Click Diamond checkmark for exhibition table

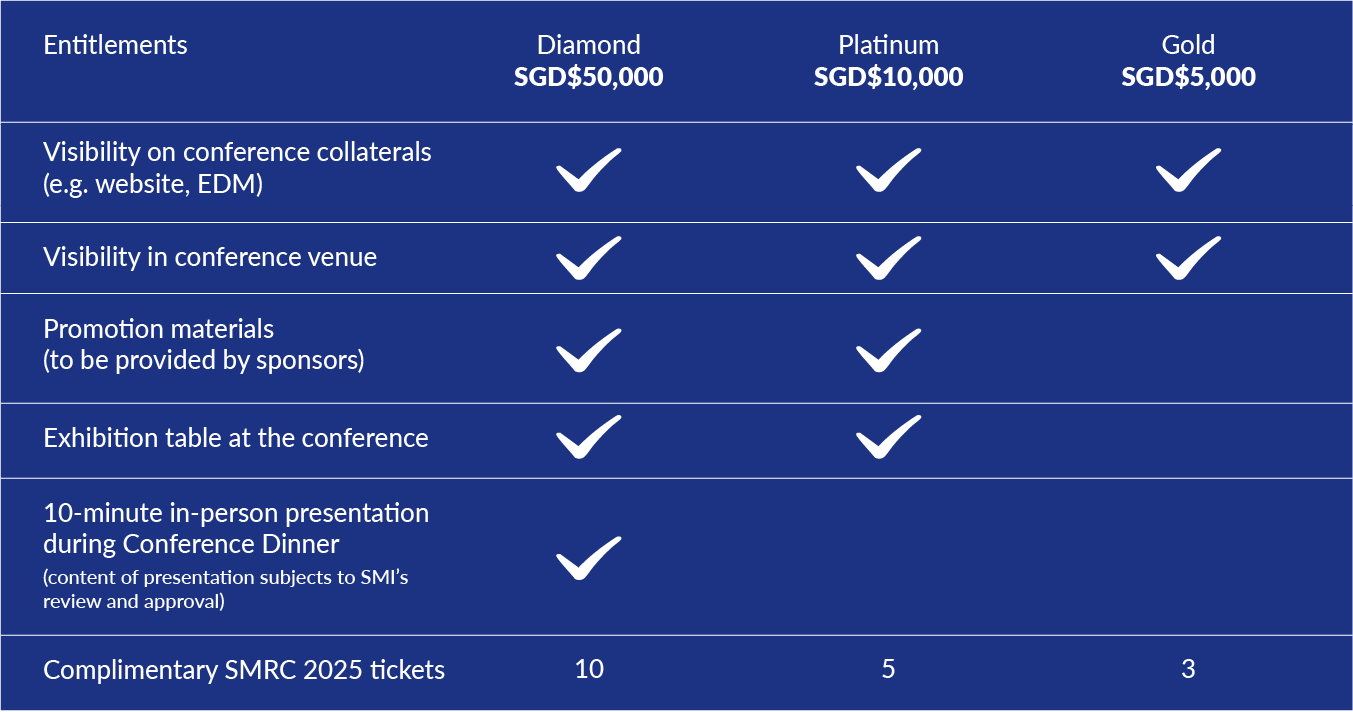(588, 437)
